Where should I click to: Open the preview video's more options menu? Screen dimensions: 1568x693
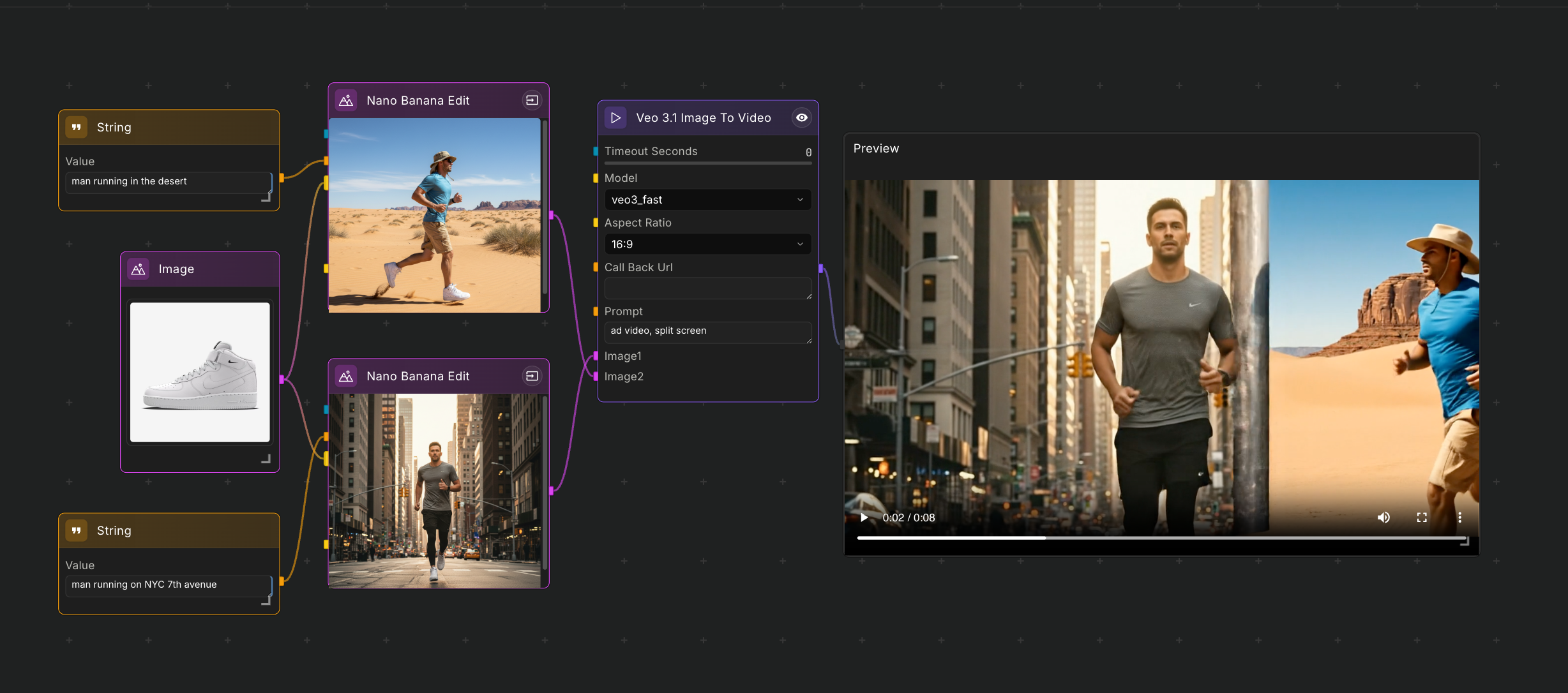[1459, 518]
